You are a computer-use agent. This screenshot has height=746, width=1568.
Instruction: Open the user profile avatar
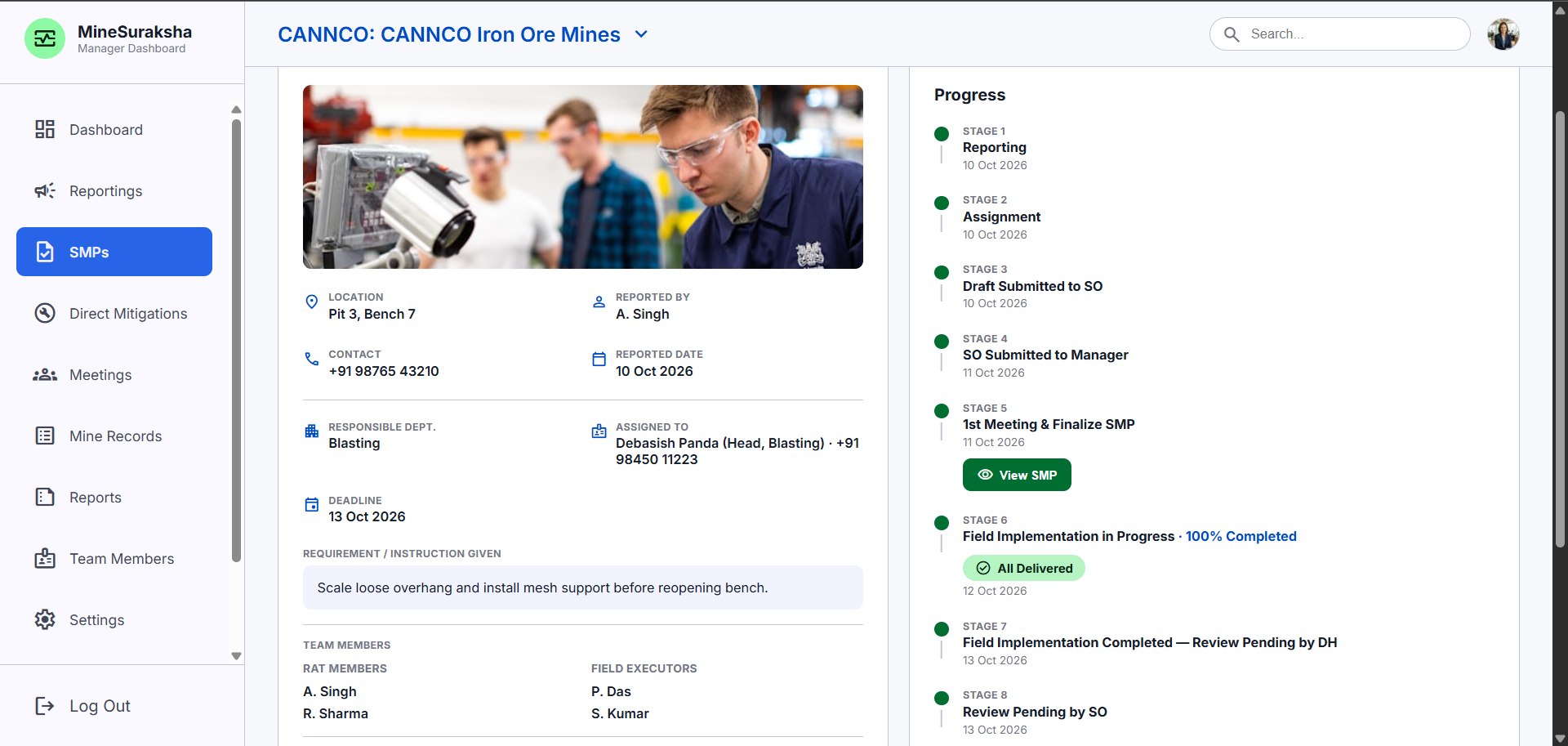(1503, 34)
